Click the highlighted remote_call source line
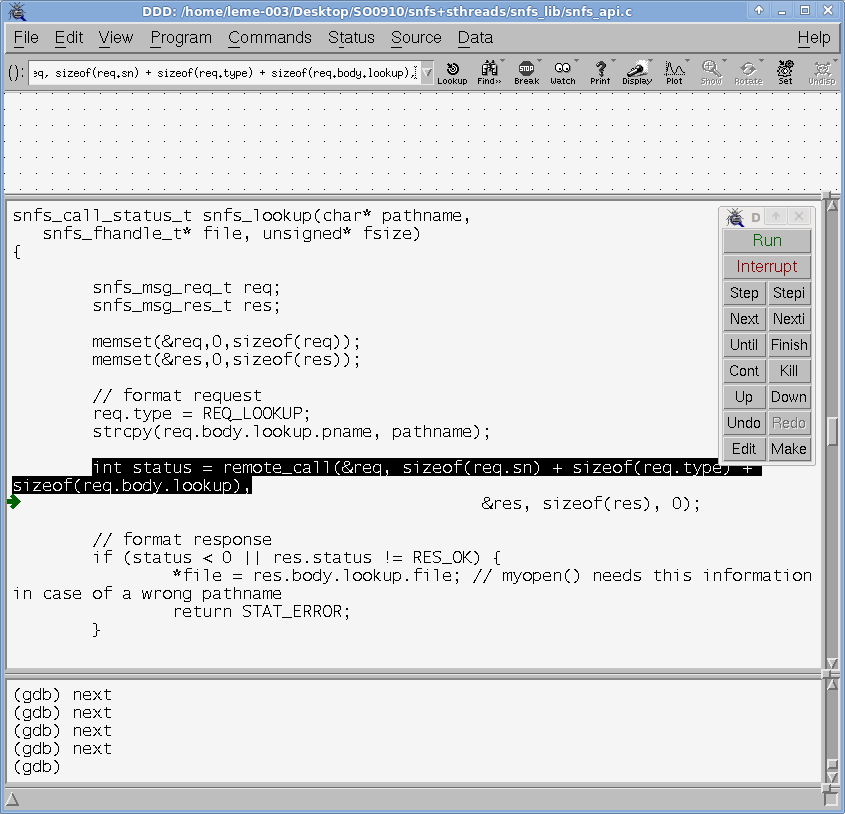Viewport: 845px width, 814px height. (x=387, y=477)
